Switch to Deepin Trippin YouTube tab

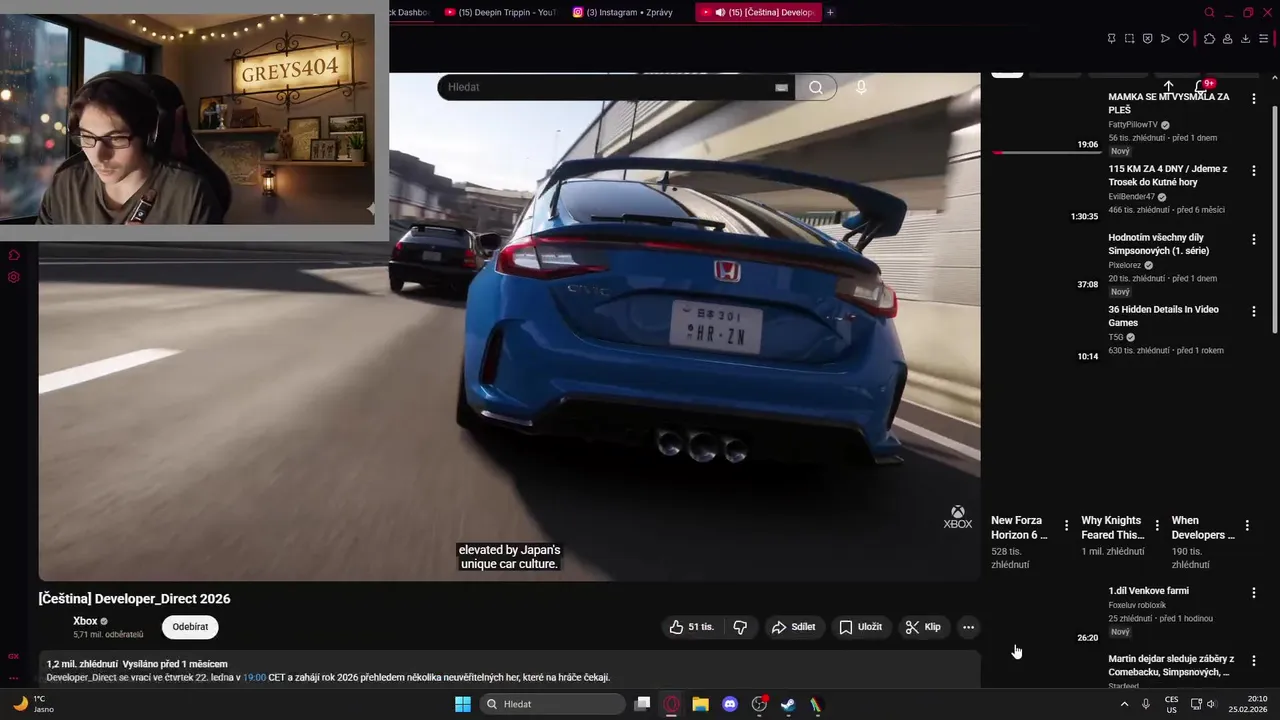tap(499, 12)
